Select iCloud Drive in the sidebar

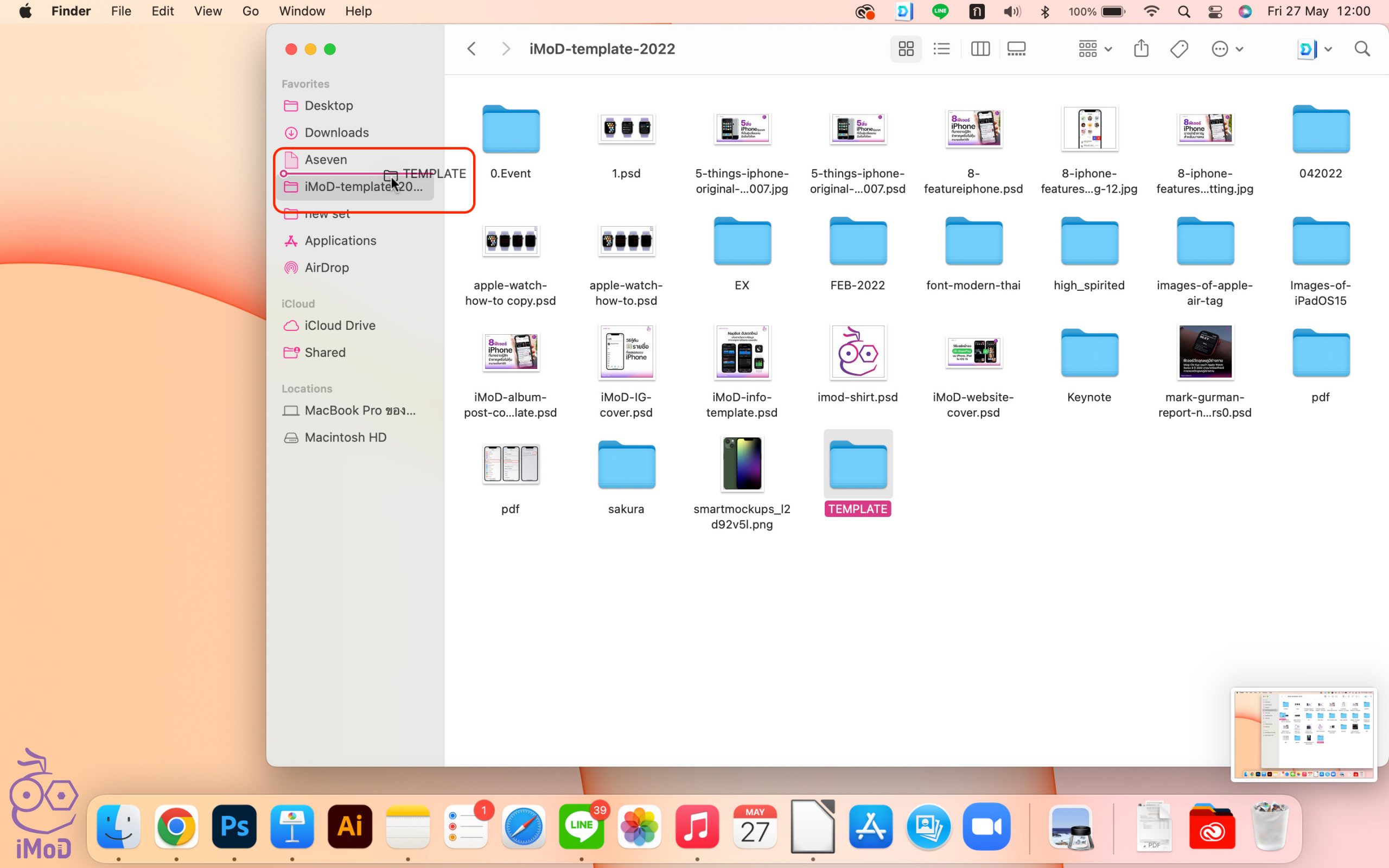[x=340, y=325]
